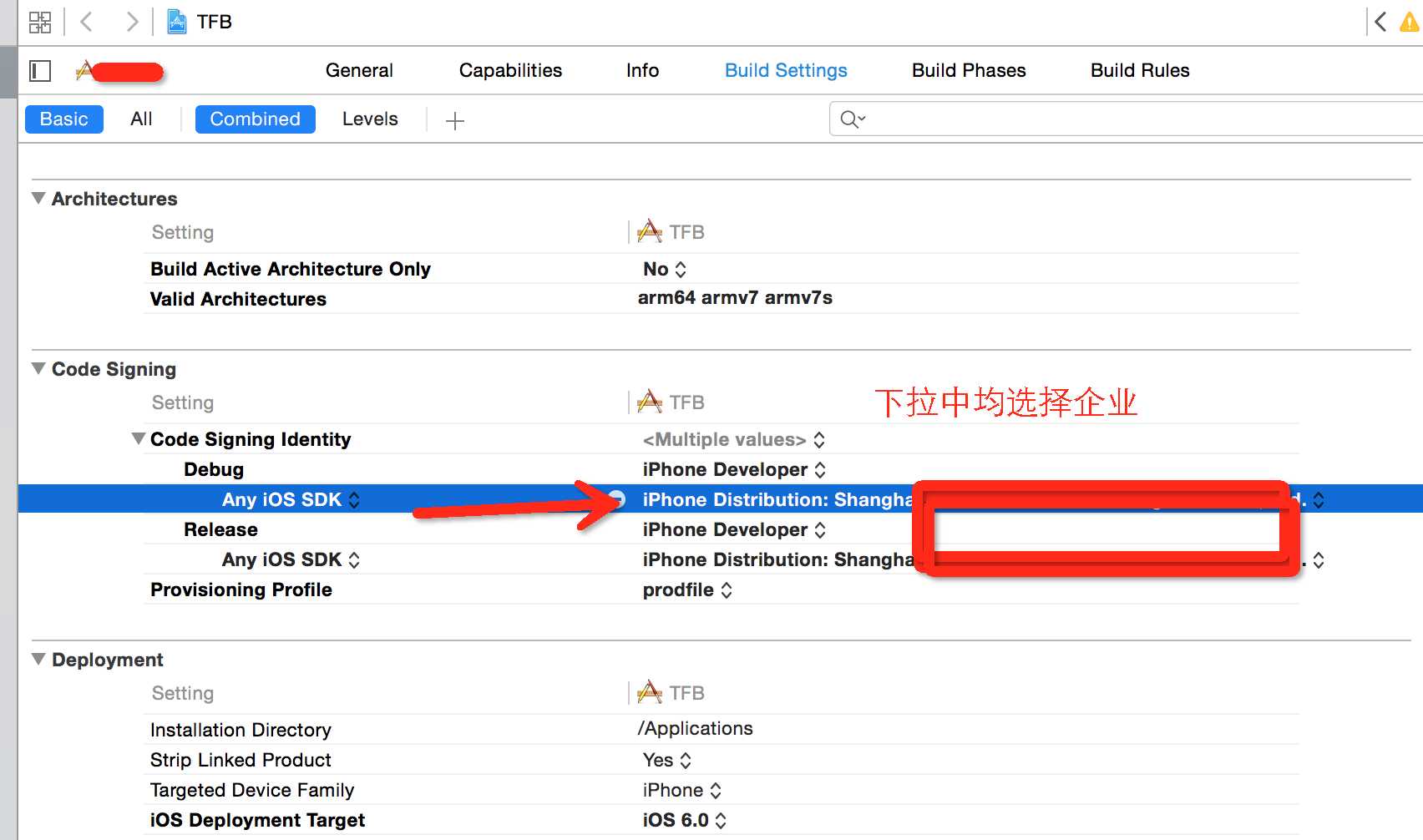Jump to the previous issue
This screenshot has width=1423, height=840.
tap(1380, 22)
